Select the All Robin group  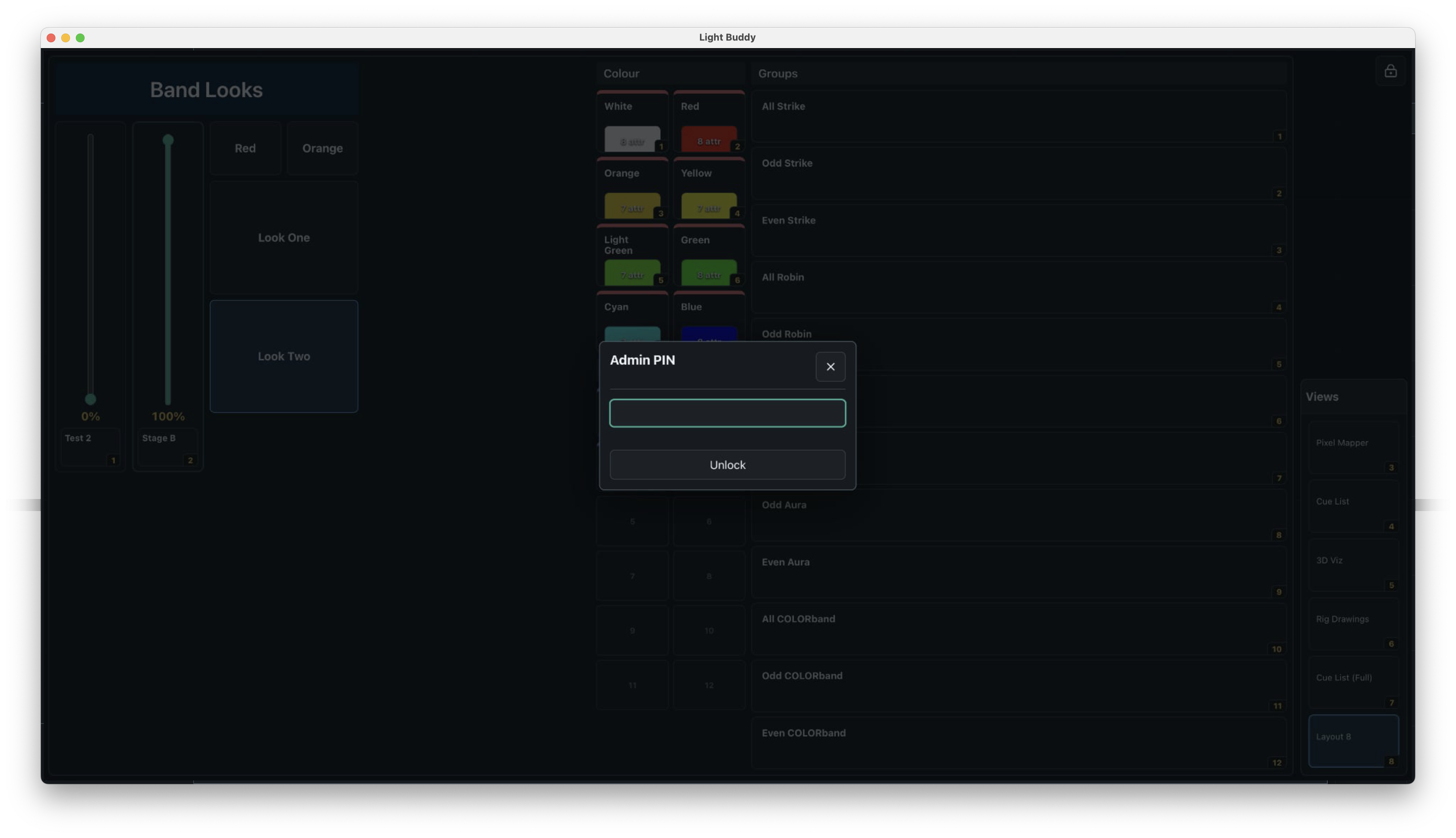1019,287
